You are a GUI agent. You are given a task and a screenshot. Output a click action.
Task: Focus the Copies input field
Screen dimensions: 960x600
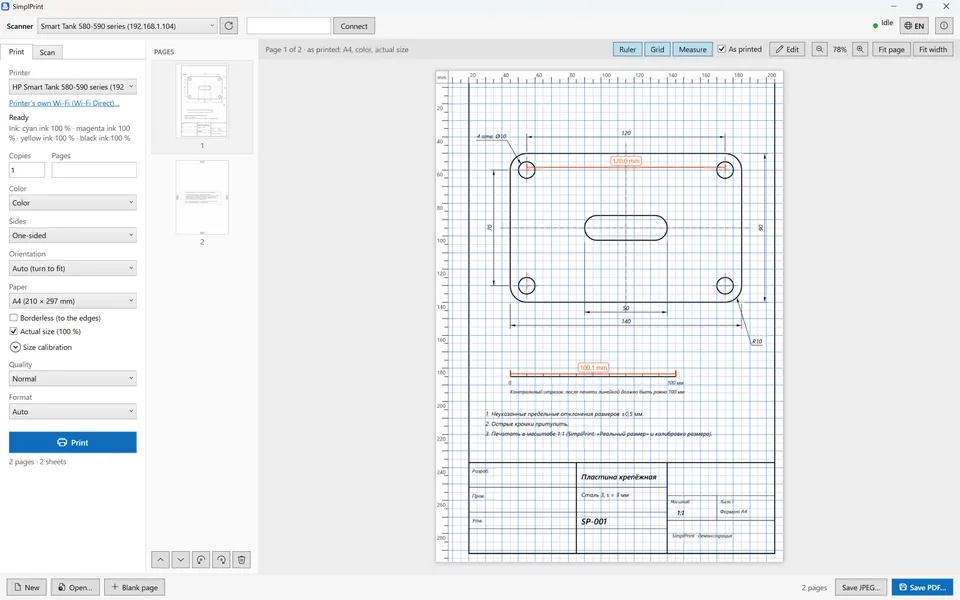pyautogui.click(x=26, y=170)
